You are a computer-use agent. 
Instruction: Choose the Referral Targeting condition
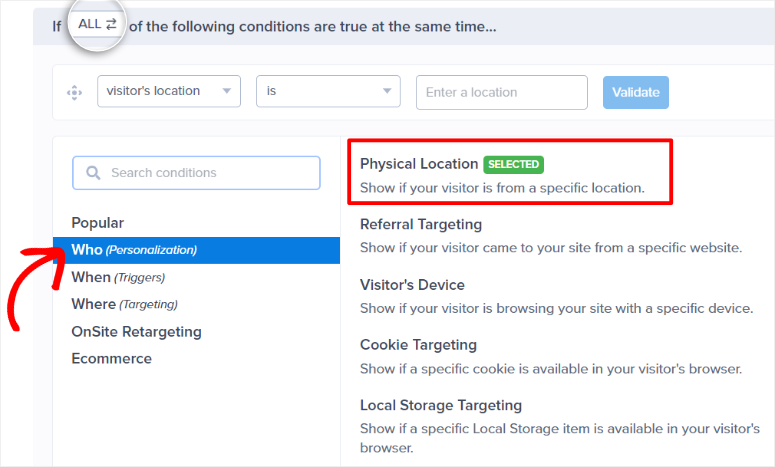tap(551, 236)
